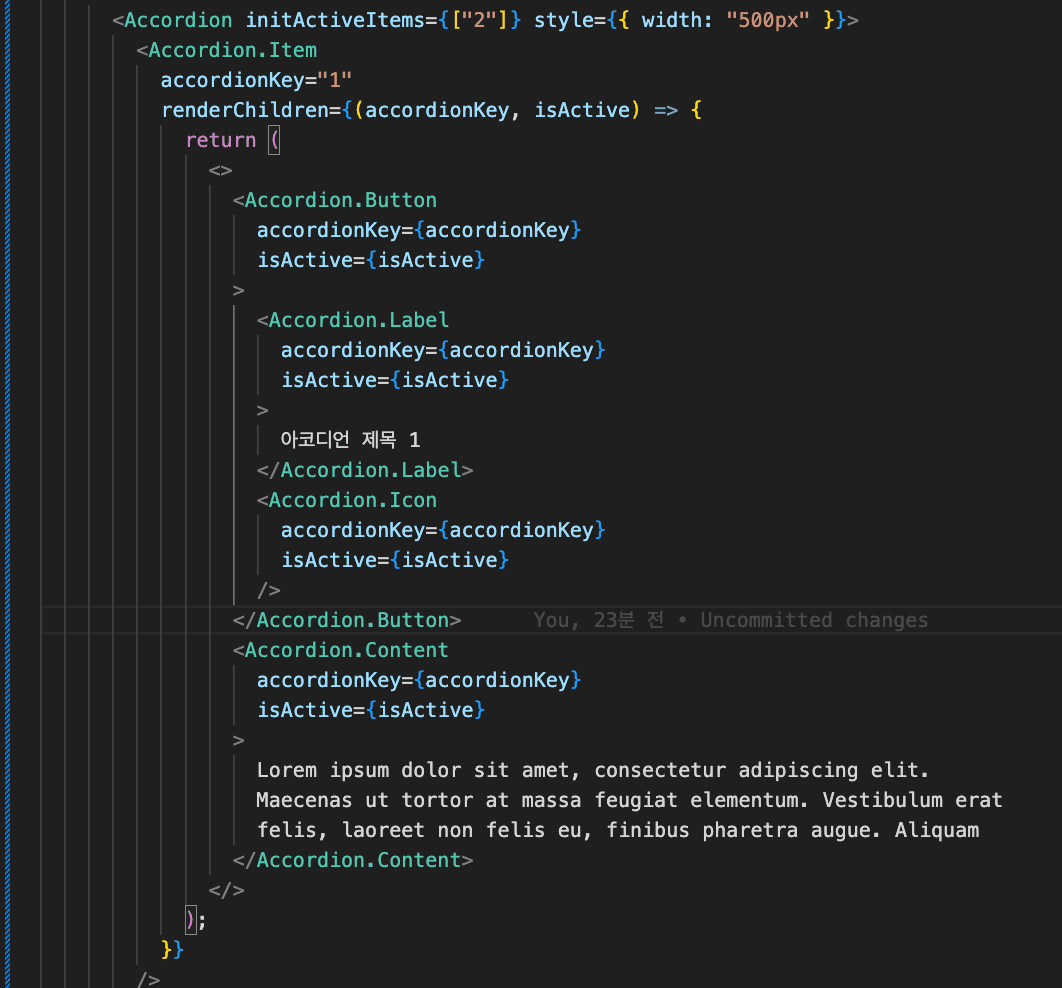The image size is (1062, 988).
Task: Click the opening Accordion.Content tag name
Action: coord(346,650)
